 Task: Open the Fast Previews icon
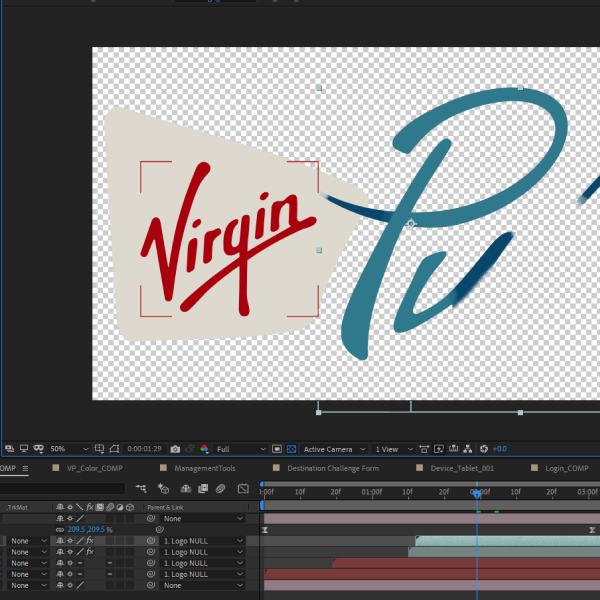[439, 449]
